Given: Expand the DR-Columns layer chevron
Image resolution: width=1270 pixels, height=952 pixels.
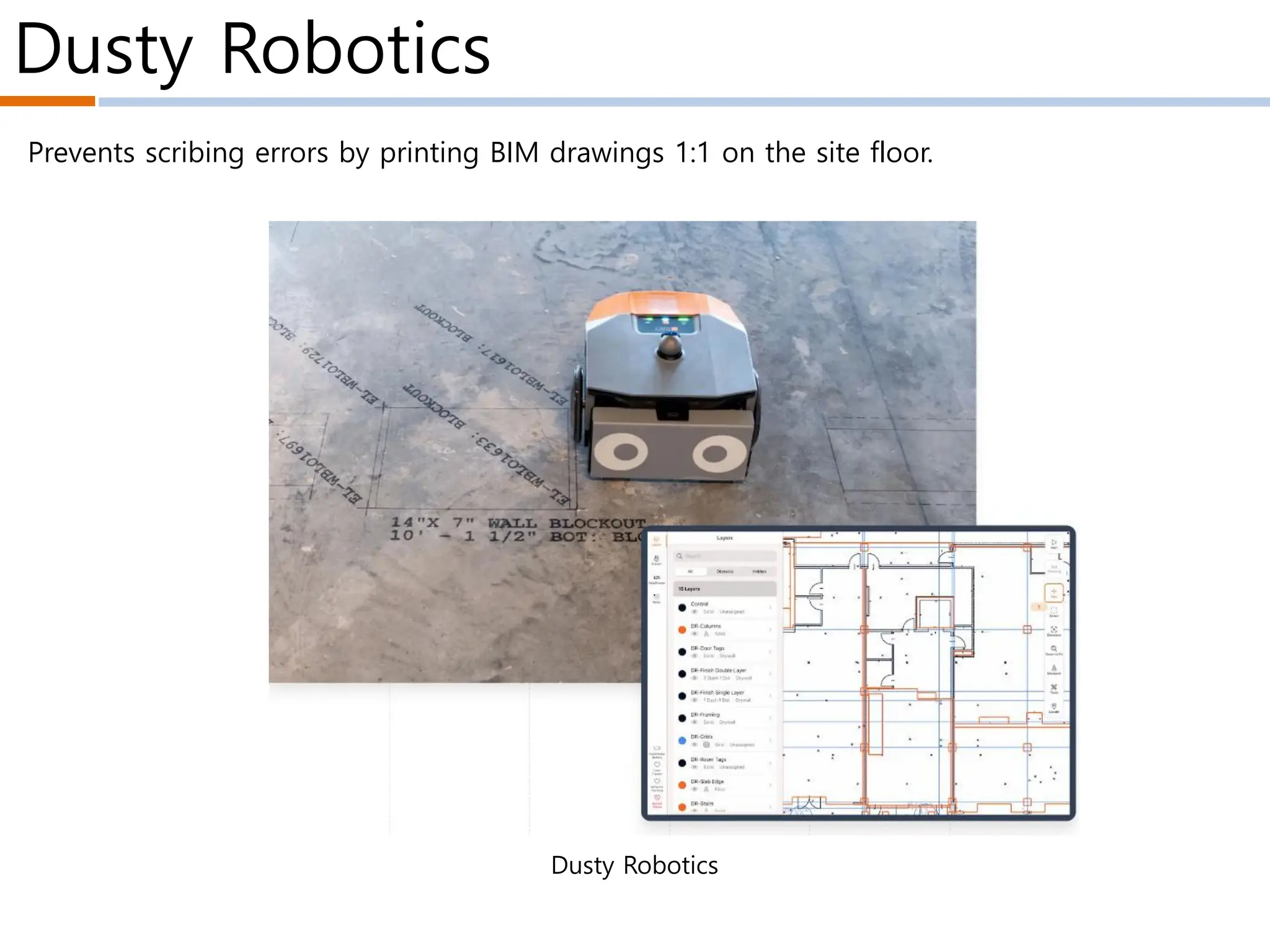Looking at the screenshot, I should click(x=770, y=630).
